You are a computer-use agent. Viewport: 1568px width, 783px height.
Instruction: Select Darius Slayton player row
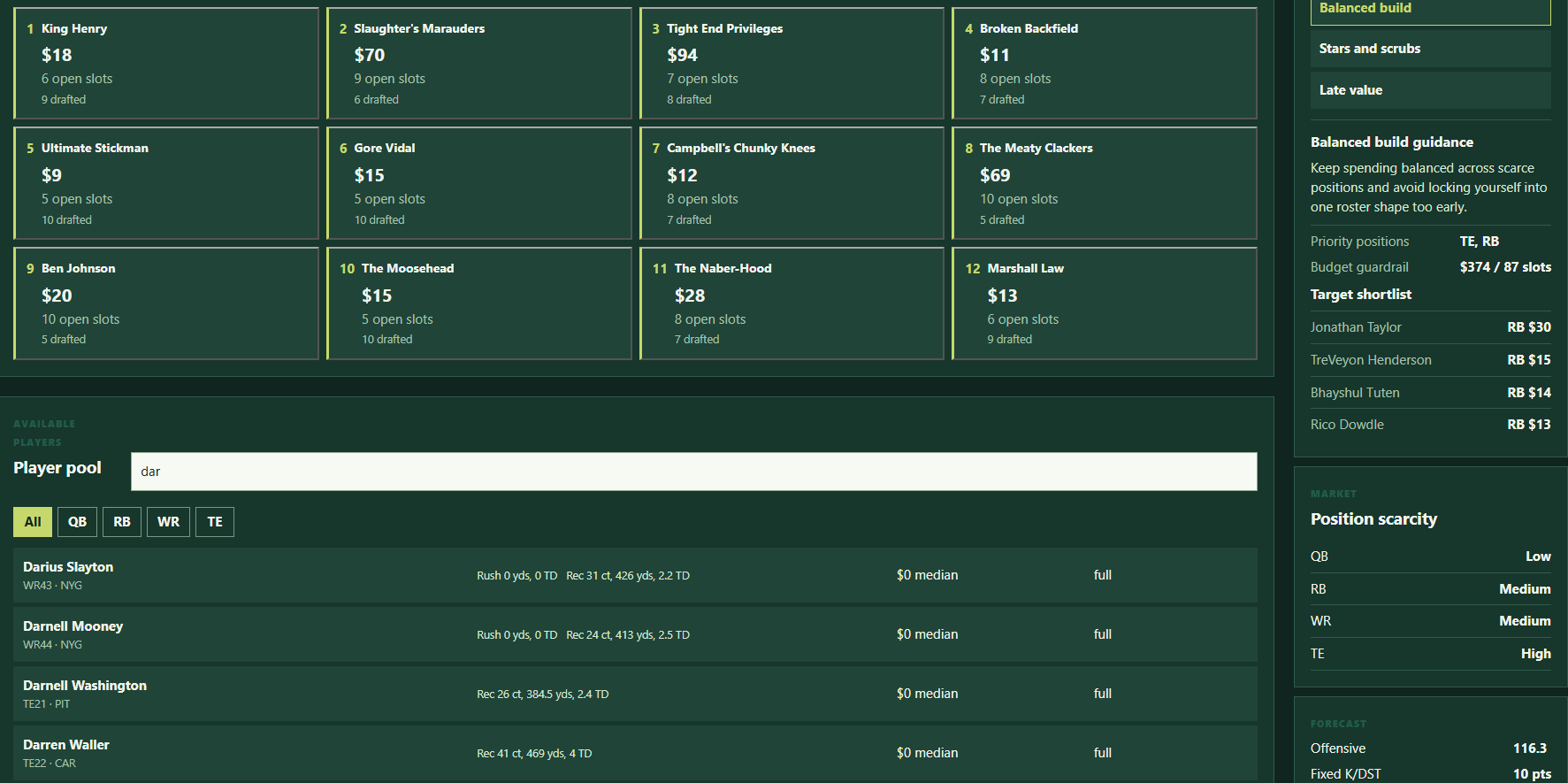(635, 575)
